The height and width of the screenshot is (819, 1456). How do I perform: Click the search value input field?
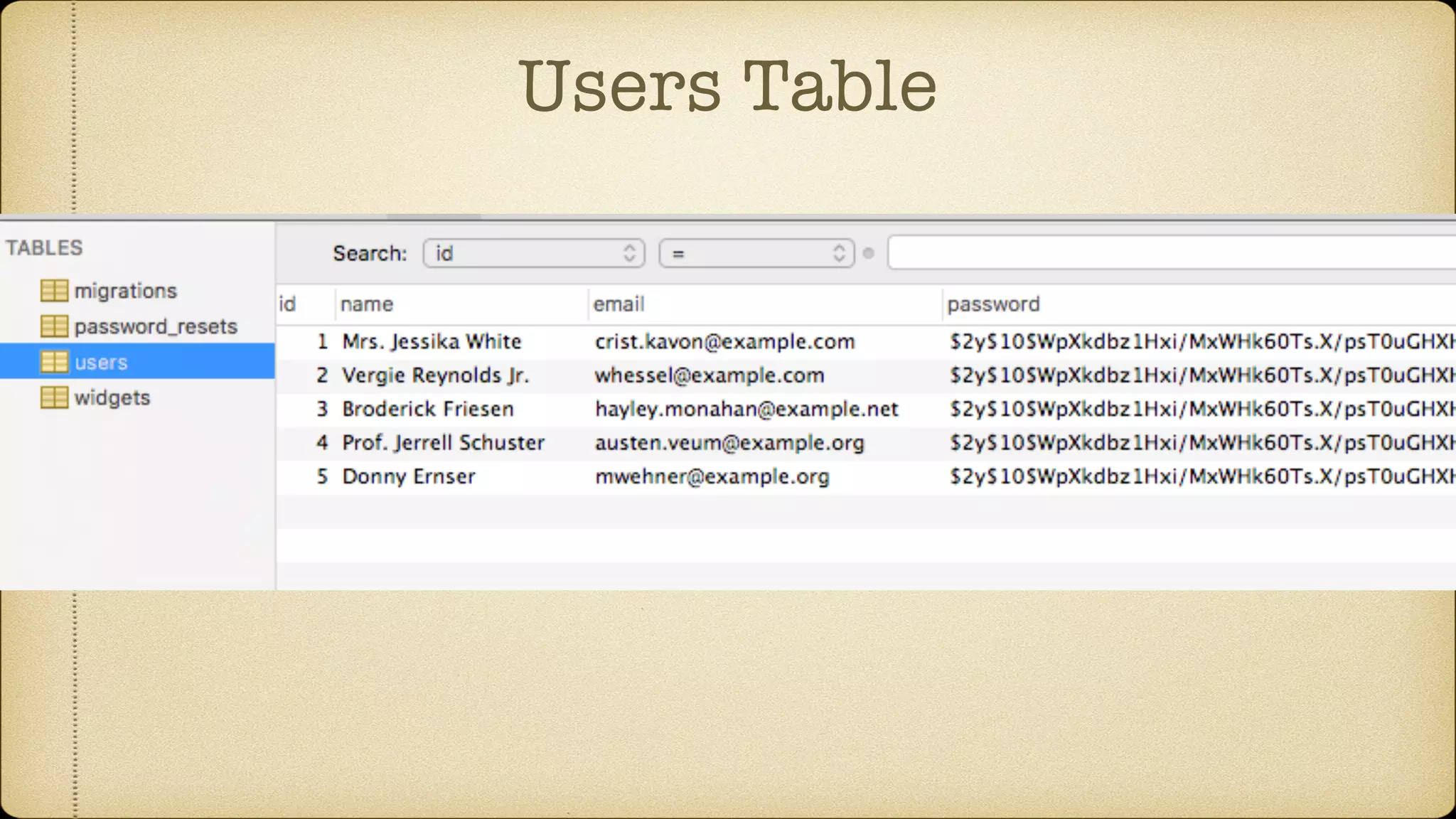(x=1172, y=253)
